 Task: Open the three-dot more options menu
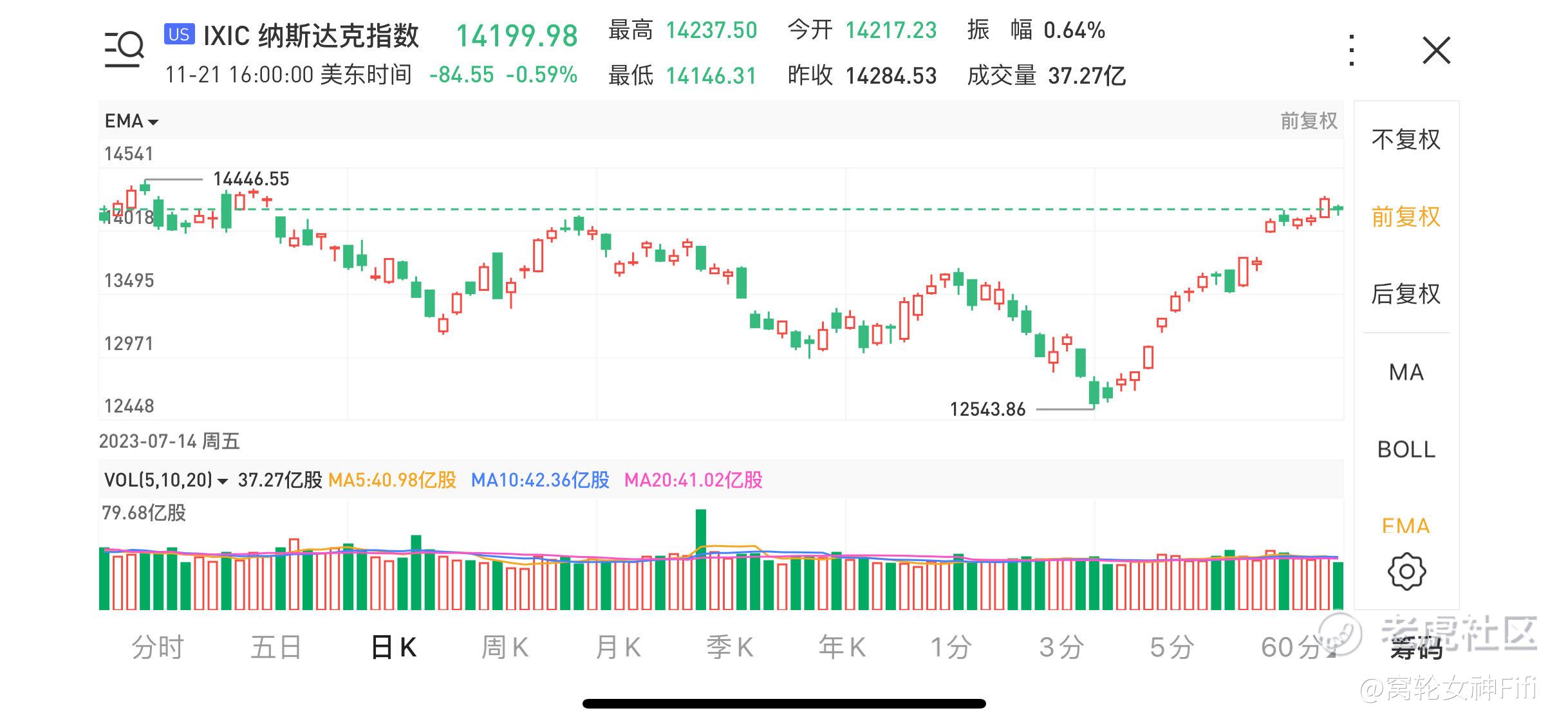tap(1352, 50)
